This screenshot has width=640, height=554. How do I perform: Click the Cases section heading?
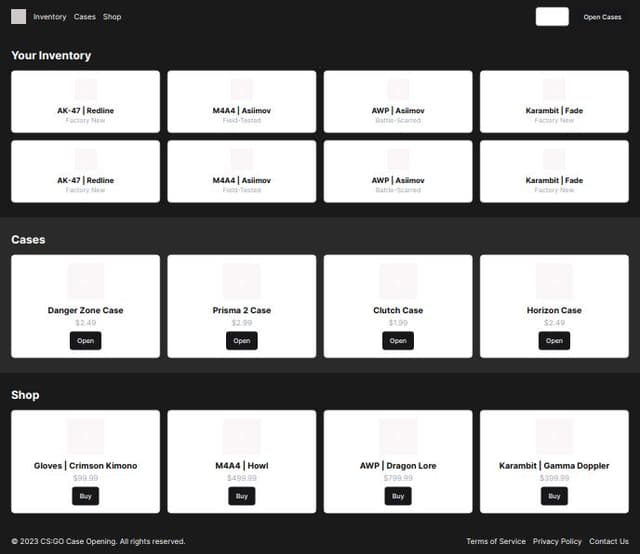point(28,240)
